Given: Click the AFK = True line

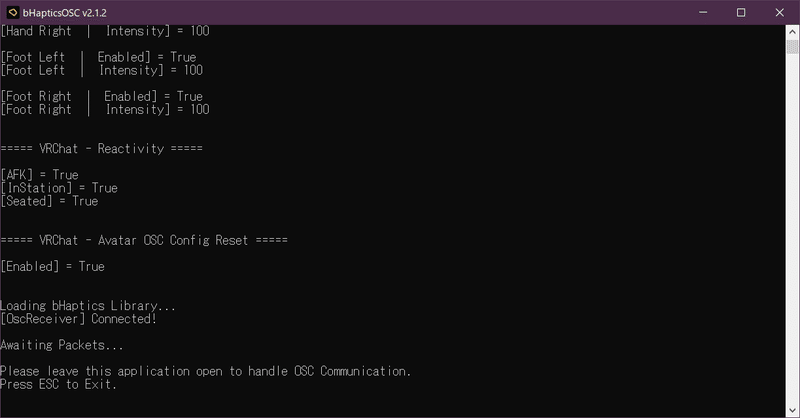Looking at the screenshot, I should 40,175.
